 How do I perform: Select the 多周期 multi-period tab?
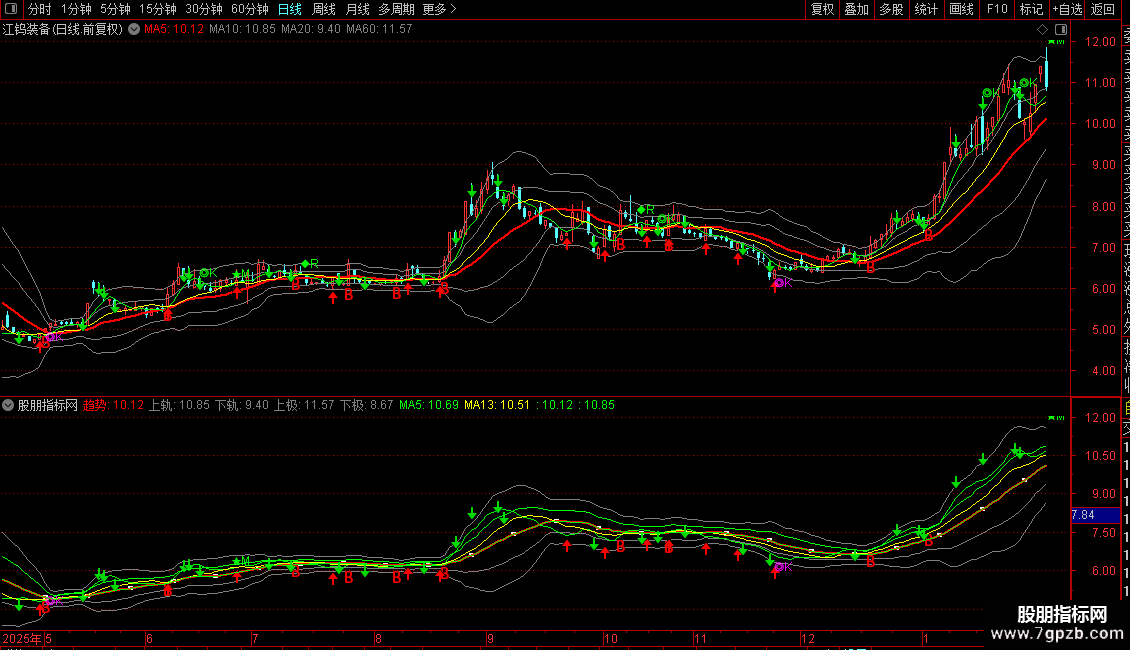(x=396, y=9)
